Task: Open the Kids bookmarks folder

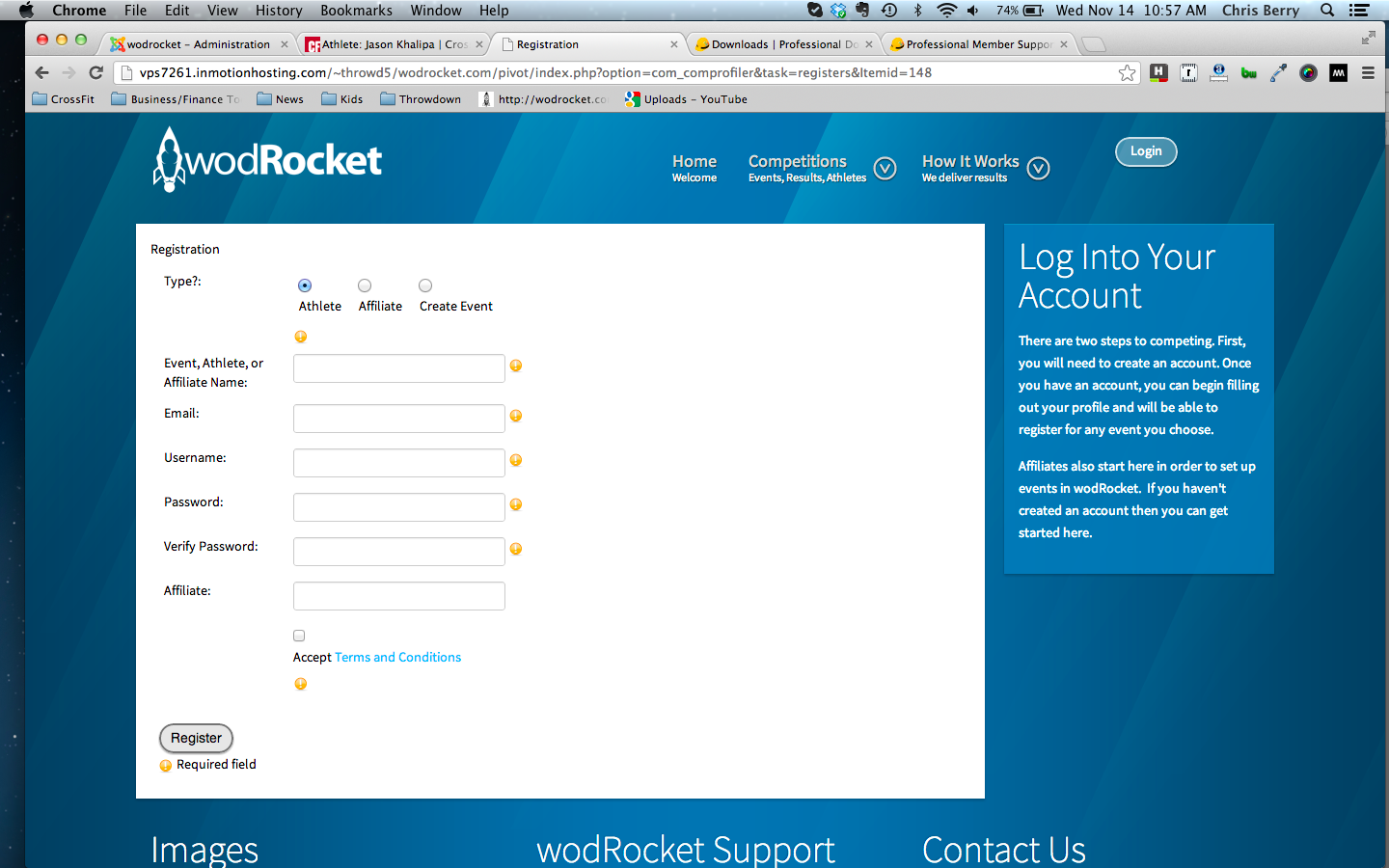Action: coord(342,98)
